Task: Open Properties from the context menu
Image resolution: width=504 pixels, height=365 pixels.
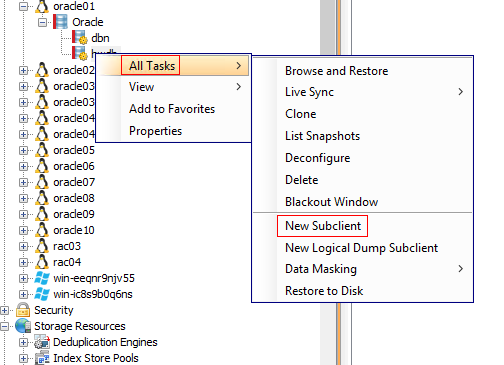Action: pos(155,131)
